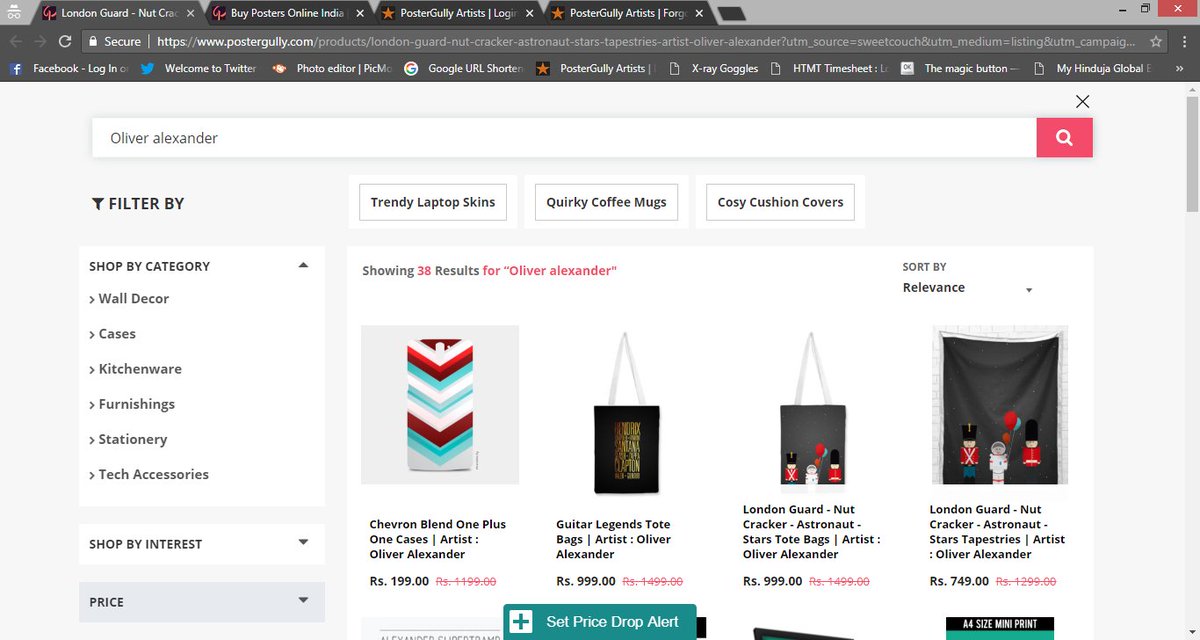Click the Guitar Legends black tote bag image

point(627,412)
